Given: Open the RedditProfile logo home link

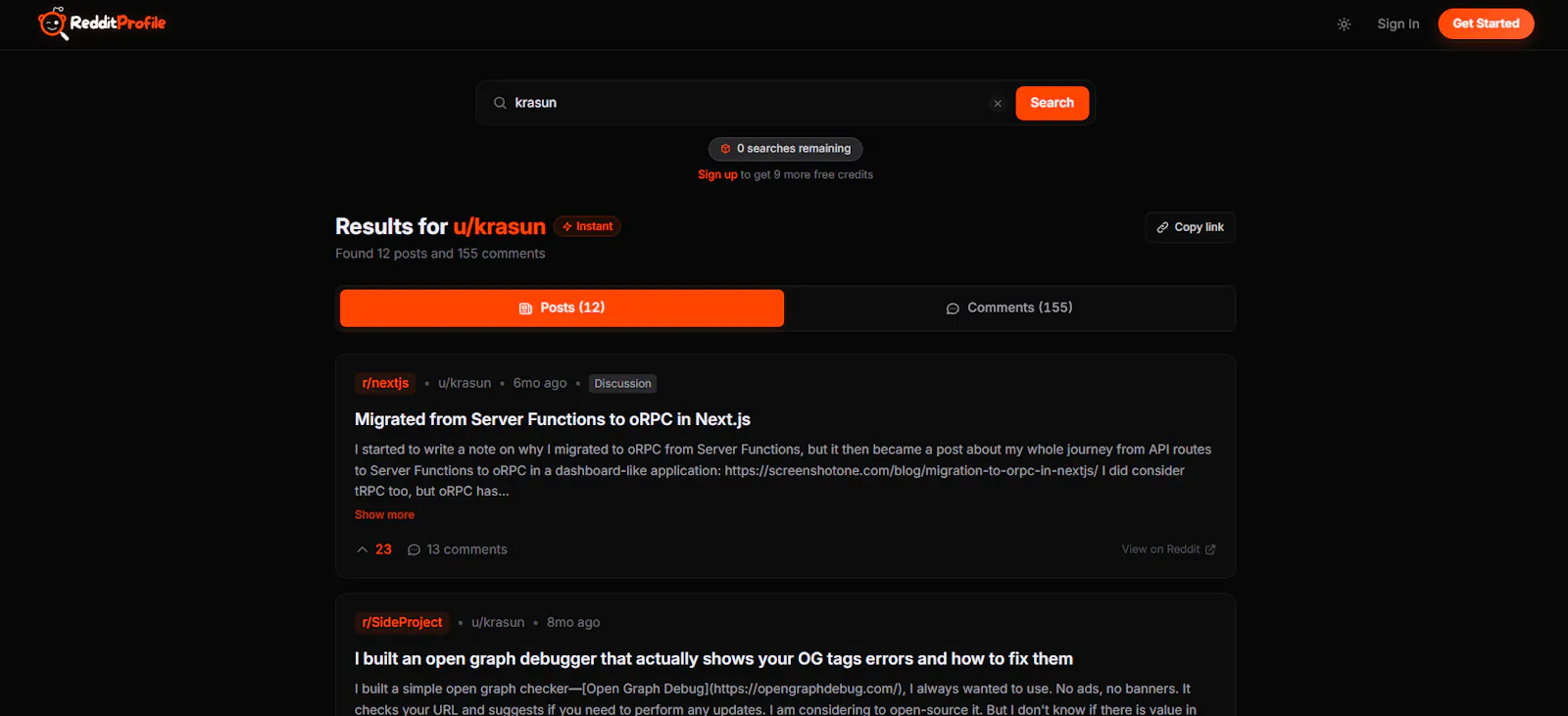Looking at the screenshot, I should point(102,24).
